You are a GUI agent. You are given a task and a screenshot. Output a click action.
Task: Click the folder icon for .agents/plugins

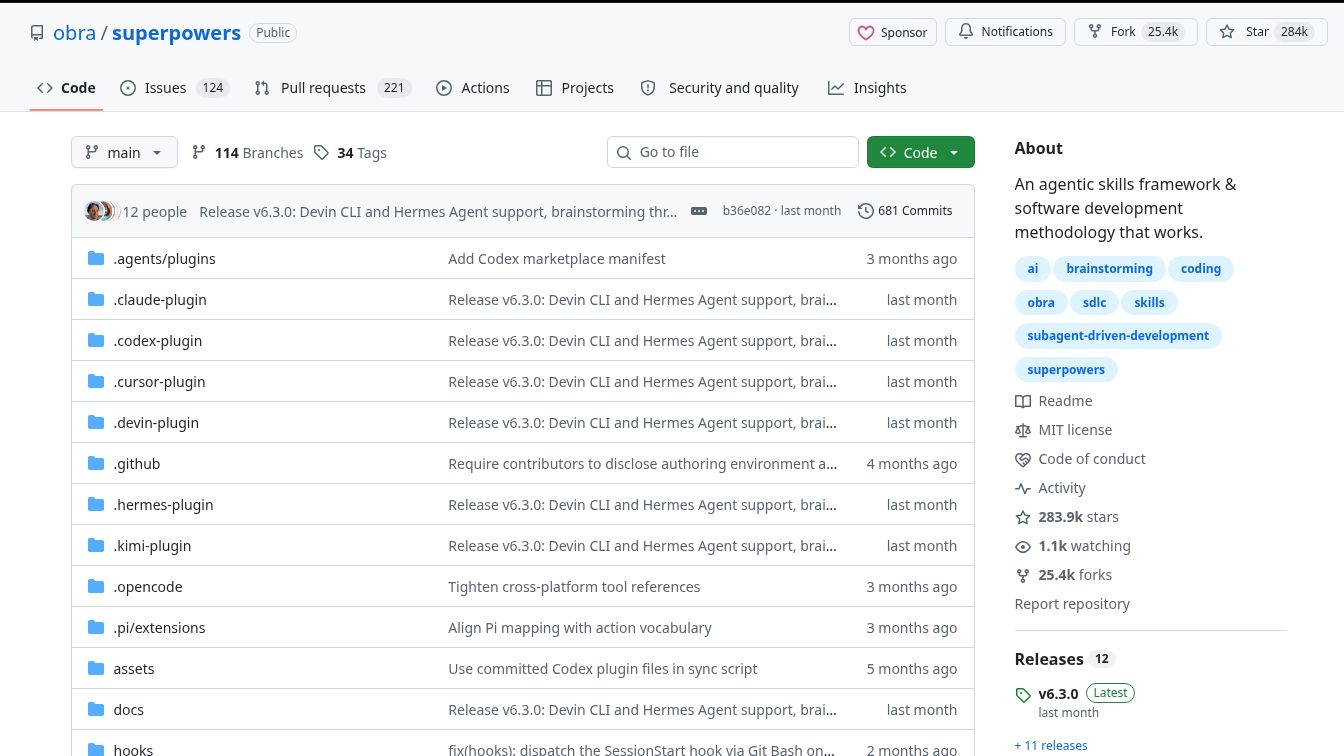point(96,259)
